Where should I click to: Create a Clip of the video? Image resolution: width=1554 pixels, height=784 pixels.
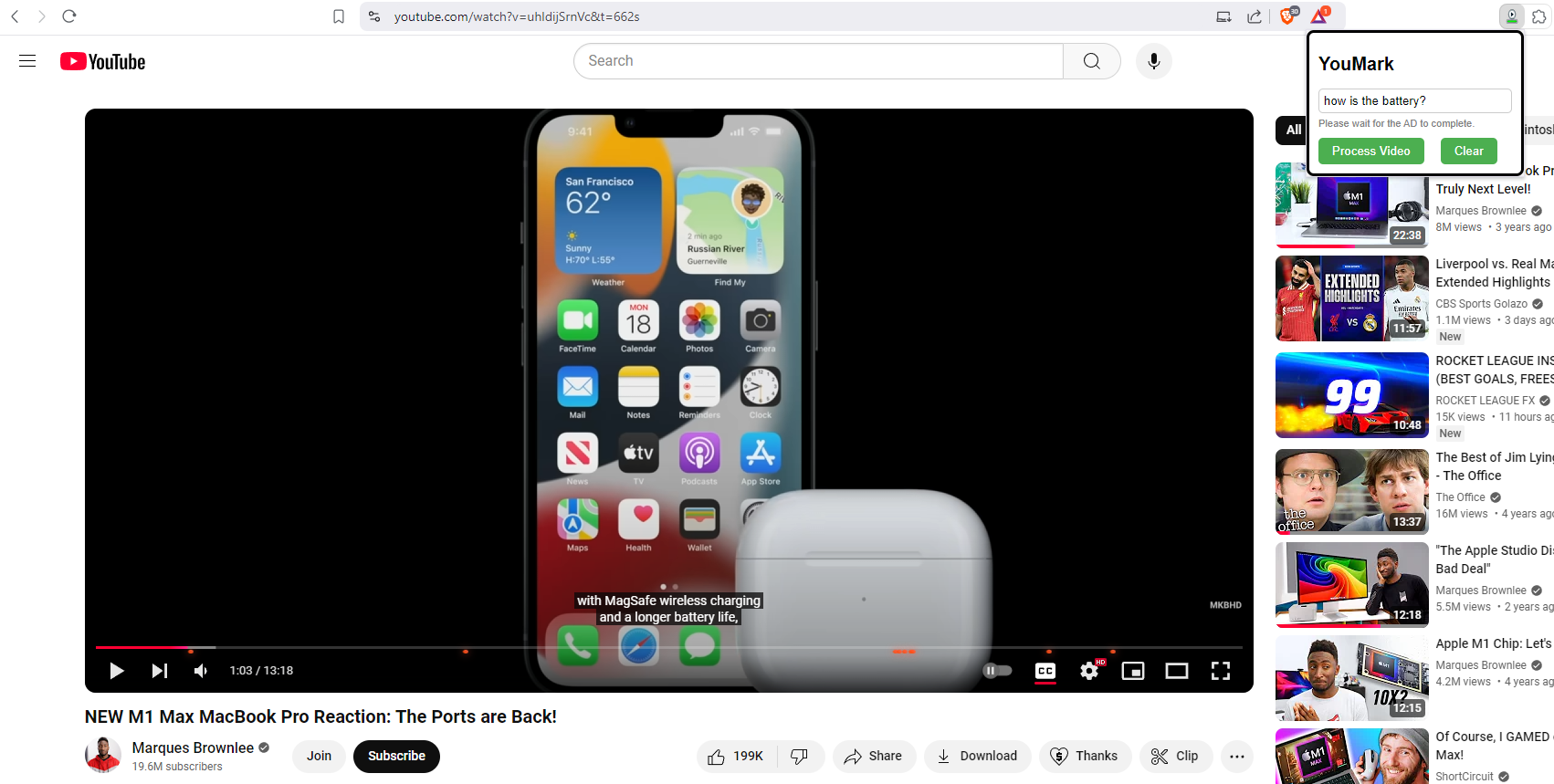[x=1175, y=757]
